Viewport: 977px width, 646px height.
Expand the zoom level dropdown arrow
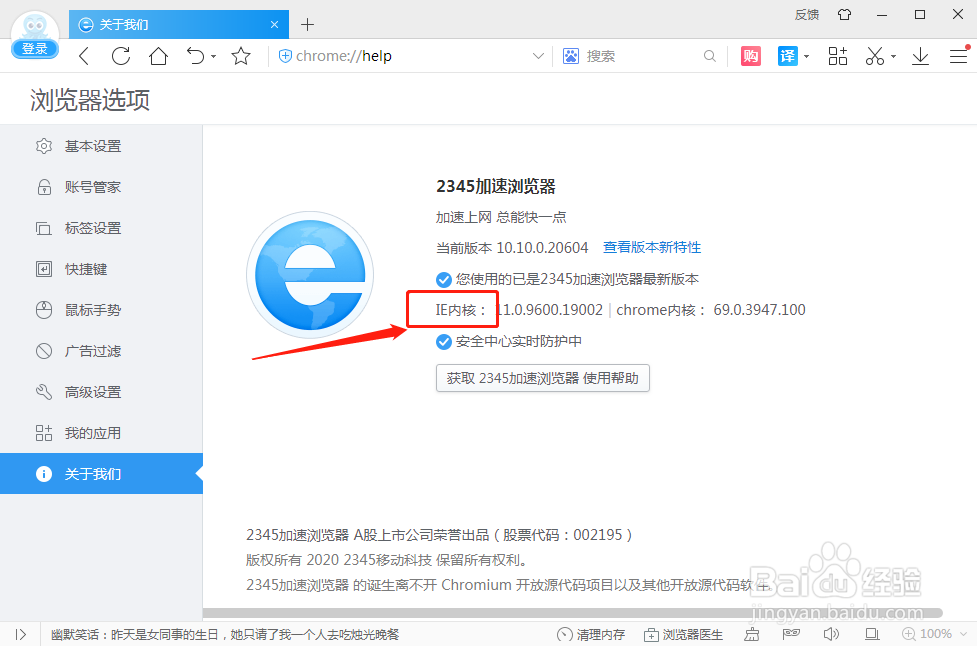pos(963,634)
